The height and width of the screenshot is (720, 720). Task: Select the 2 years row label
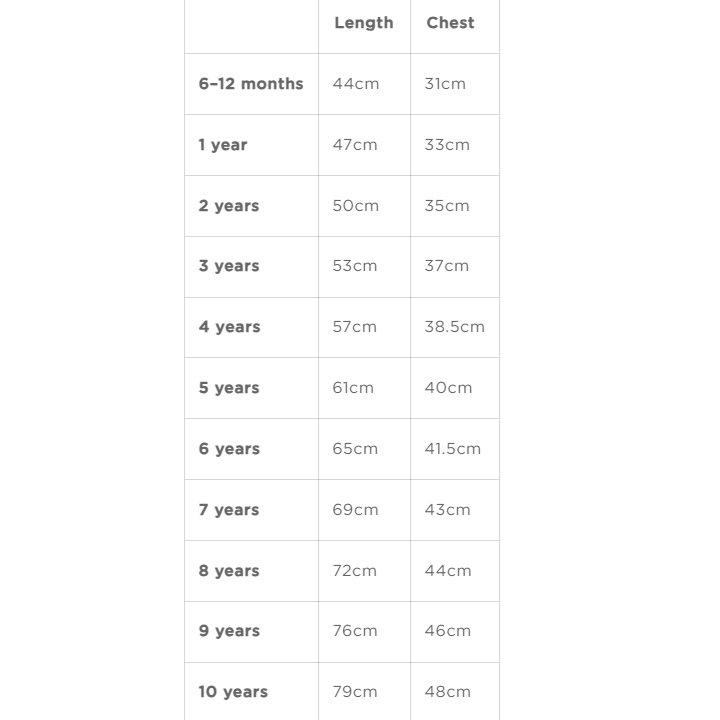228,206
